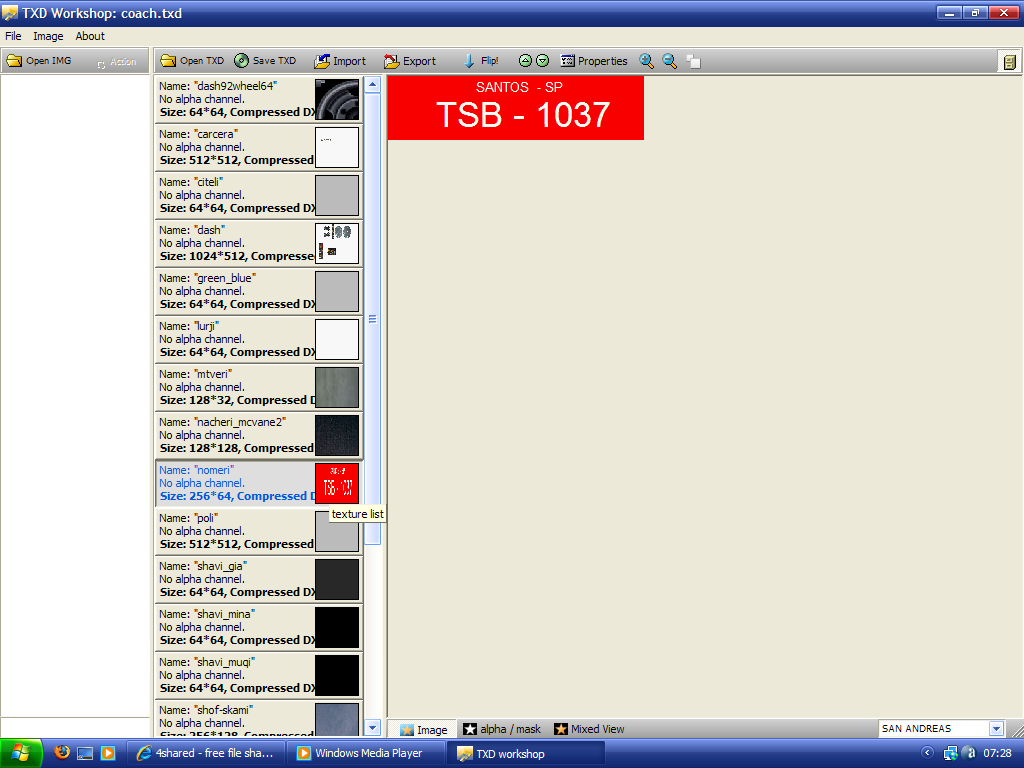This screenshot has height=768, width=1024.
Task: Switch to Mixed View tab
Action: [x=589, y=729]
